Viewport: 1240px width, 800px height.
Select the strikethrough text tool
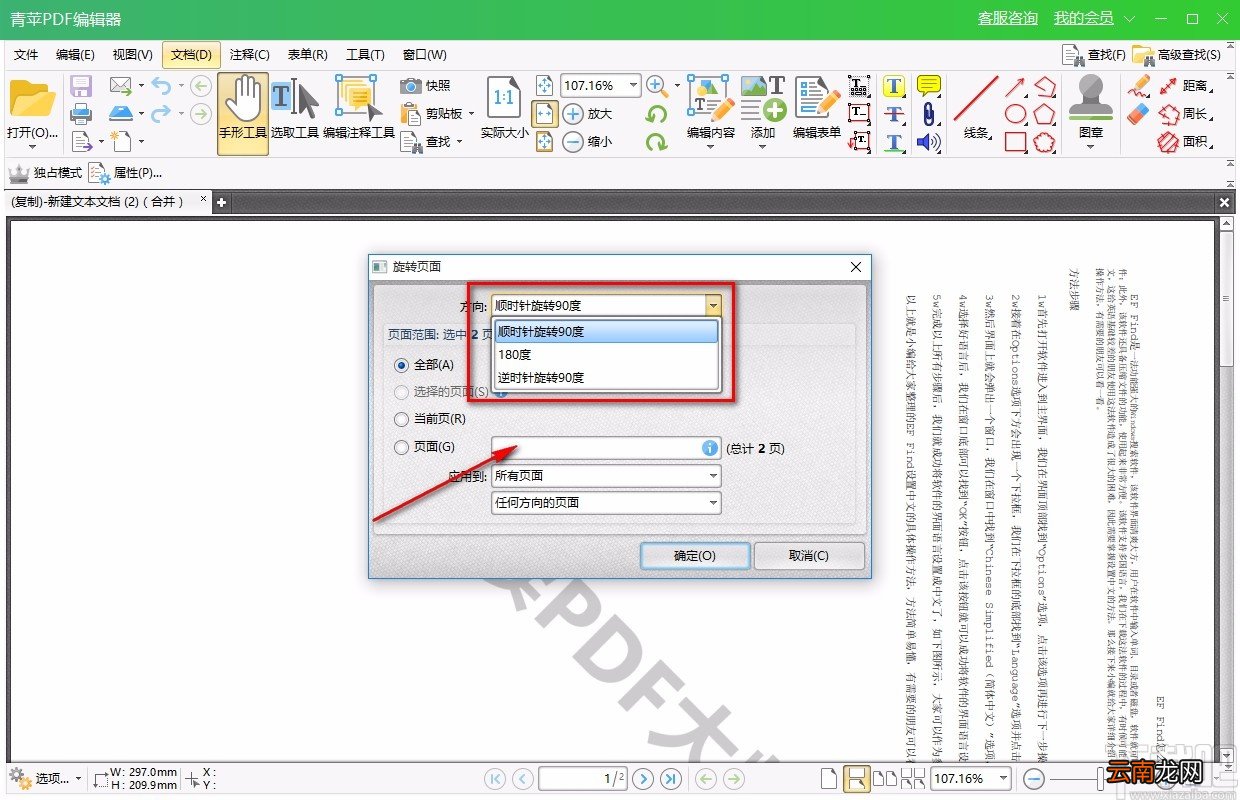(x=894, y=114)
